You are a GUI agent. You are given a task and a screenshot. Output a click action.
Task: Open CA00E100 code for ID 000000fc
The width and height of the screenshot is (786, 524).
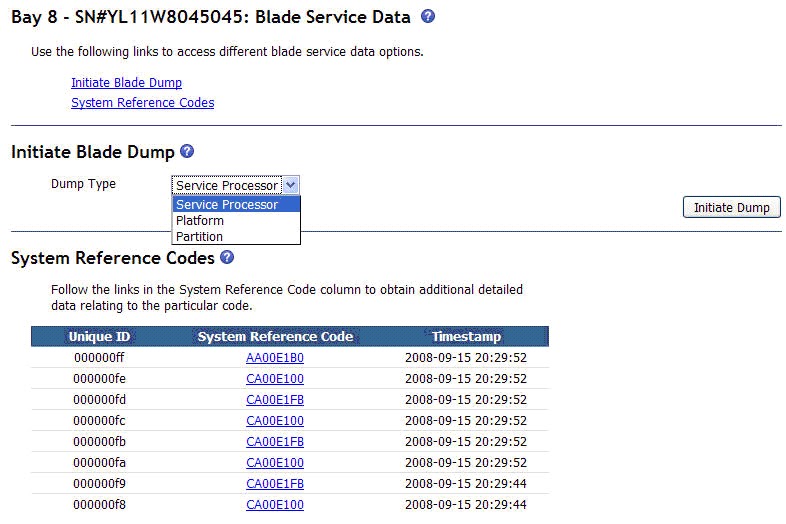click(275, 421)
